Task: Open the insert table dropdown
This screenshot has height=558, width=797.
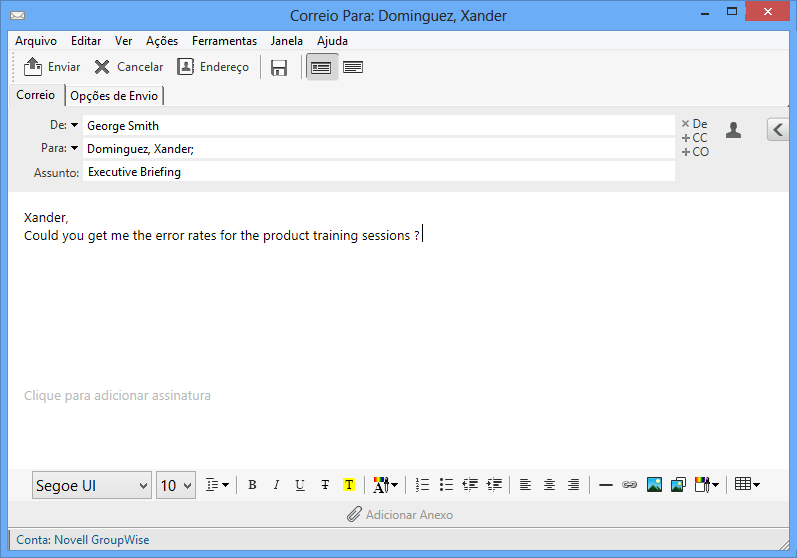Action: 747,484
